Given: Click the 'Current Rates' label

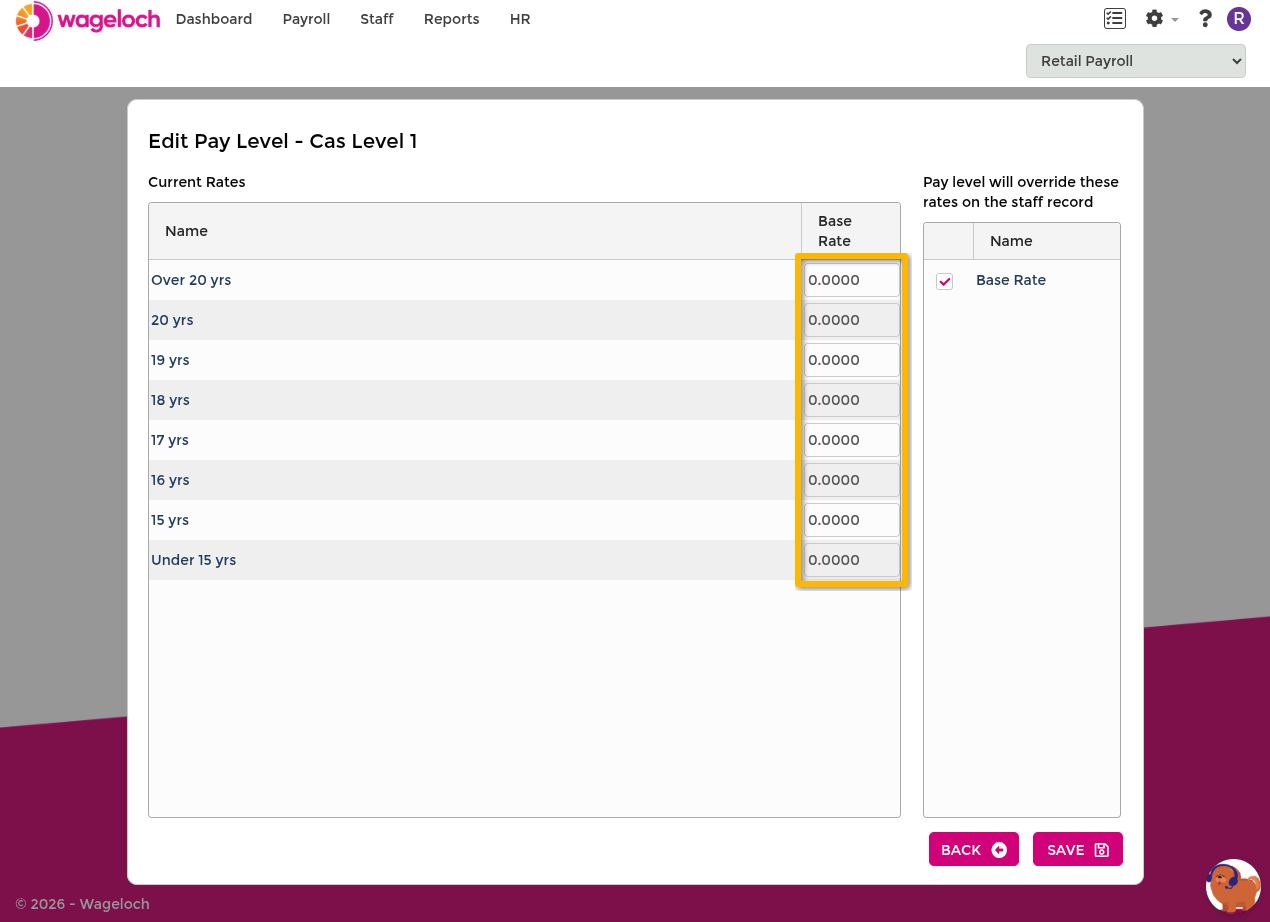Looking at the screenshot, I should click(197, 182).
